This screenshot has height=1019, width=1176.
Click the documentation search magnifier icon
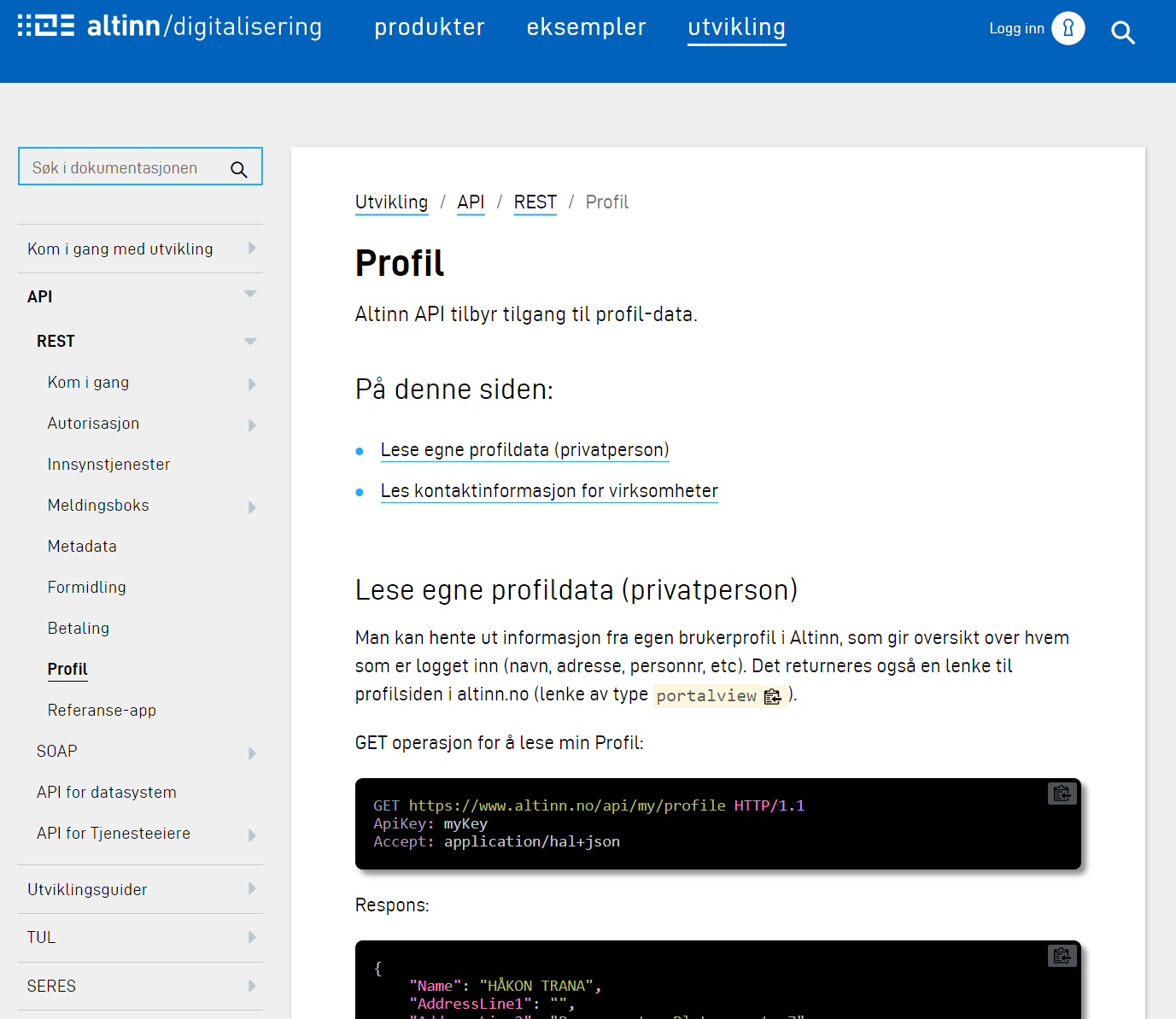[x=239, y=169]
